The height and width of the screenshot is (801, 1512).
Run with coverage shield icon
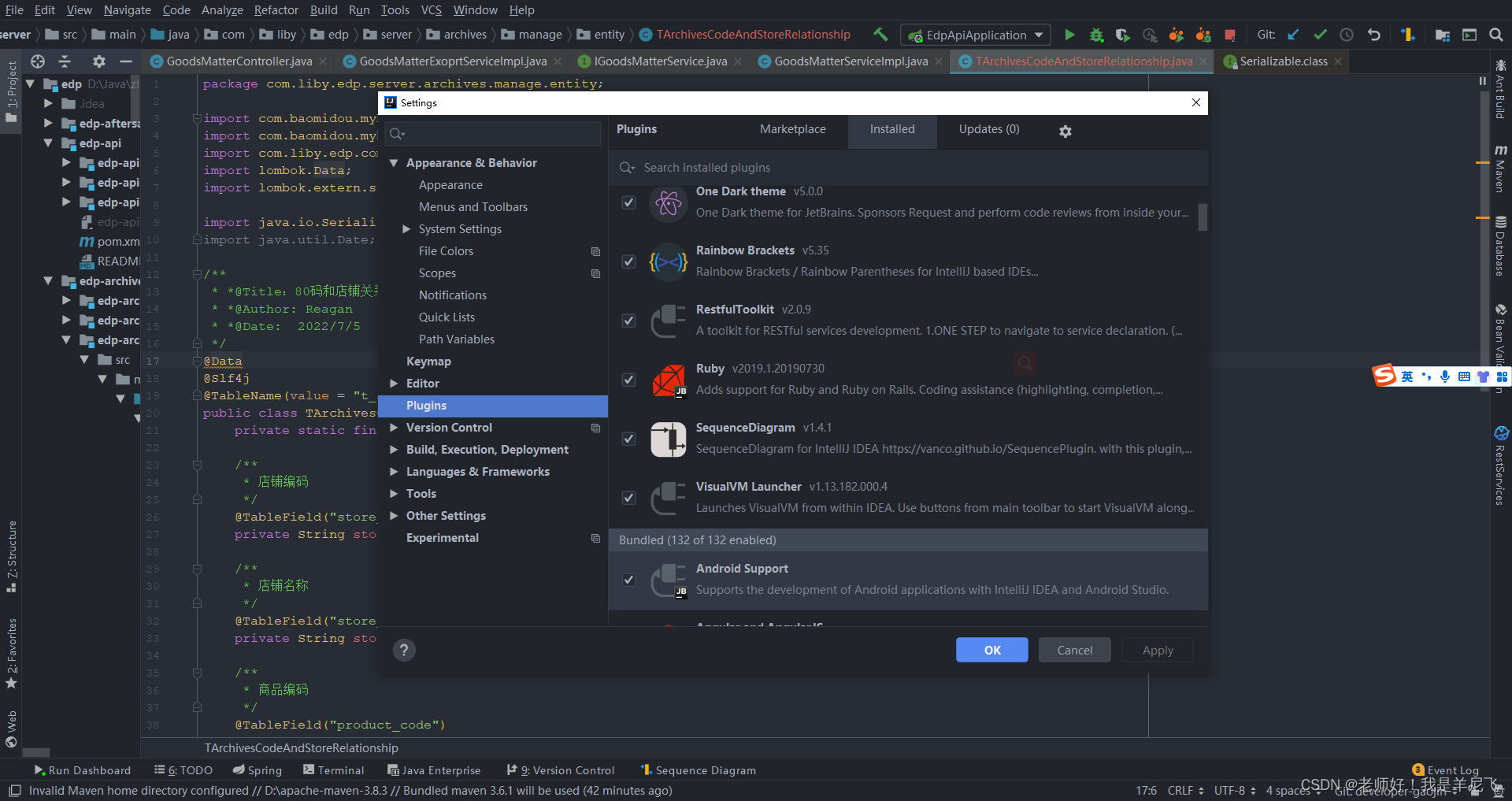click(1123, 35)
